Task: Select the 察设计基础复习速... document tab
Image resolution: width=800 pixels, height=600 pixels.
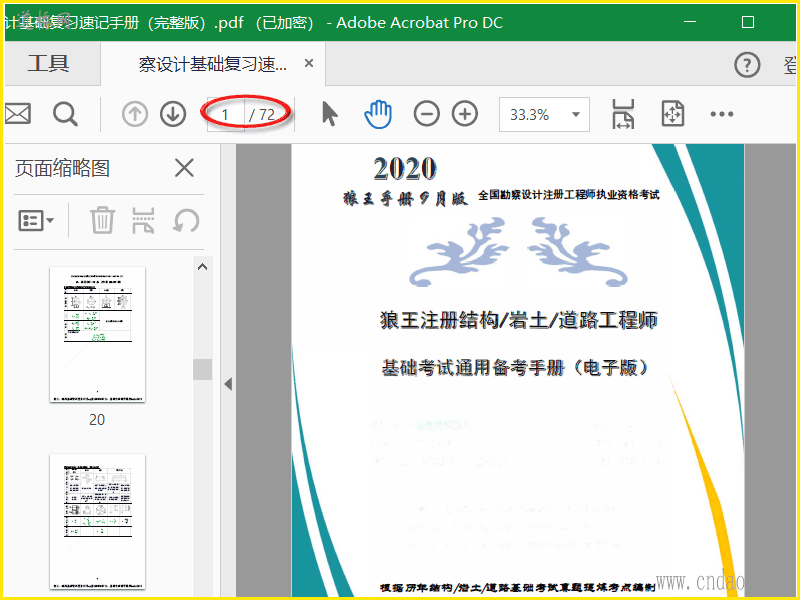Action: tap(213, 64)
